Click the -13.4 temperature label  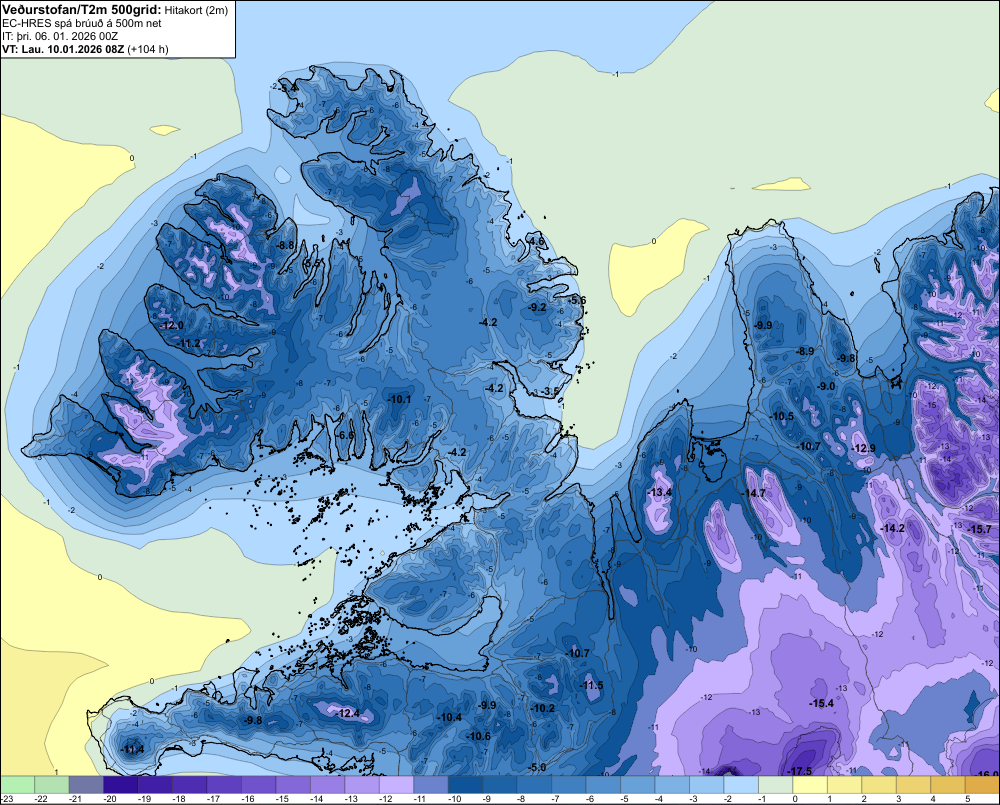click(x=659, y=492)
